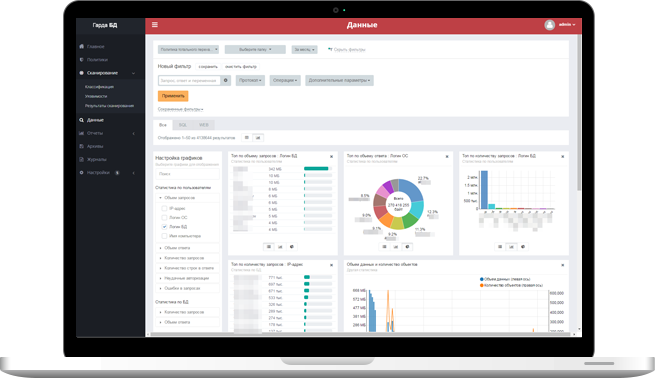Click the Главное home icon in sidebar
The height and width of the screenshot is (378, 655).
pyautogui.click(x=81, y=46)
